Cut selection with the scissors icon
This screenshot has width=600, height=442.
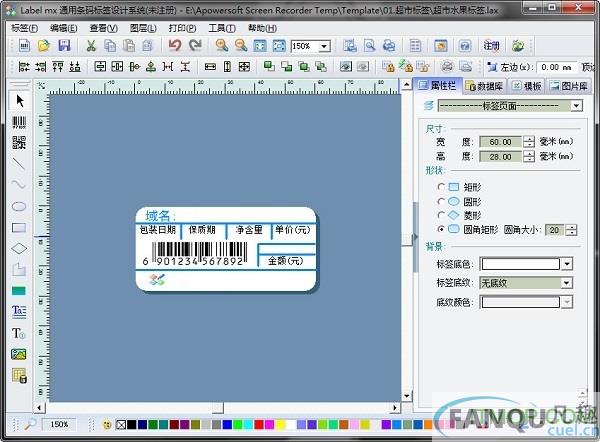91,46
